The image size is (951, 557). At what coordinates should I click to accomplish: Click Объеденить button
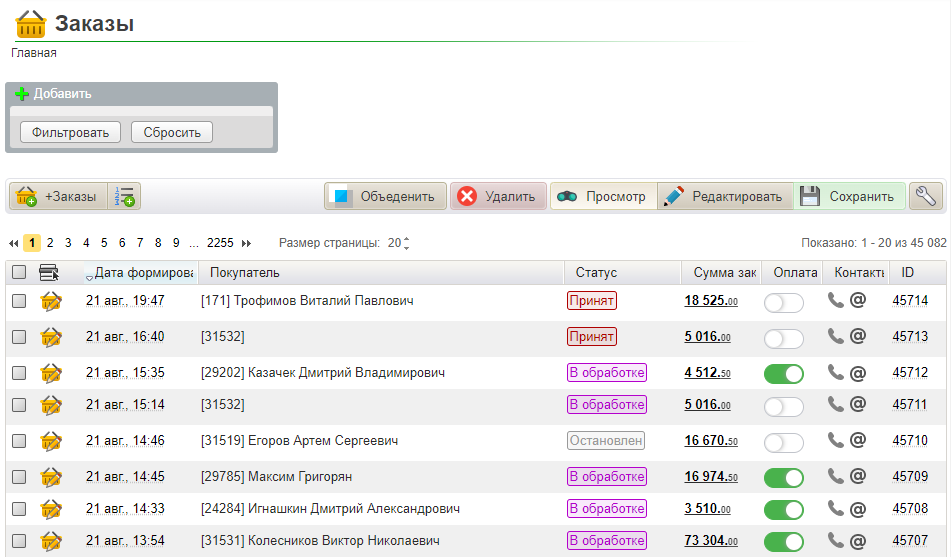[386, 196]
